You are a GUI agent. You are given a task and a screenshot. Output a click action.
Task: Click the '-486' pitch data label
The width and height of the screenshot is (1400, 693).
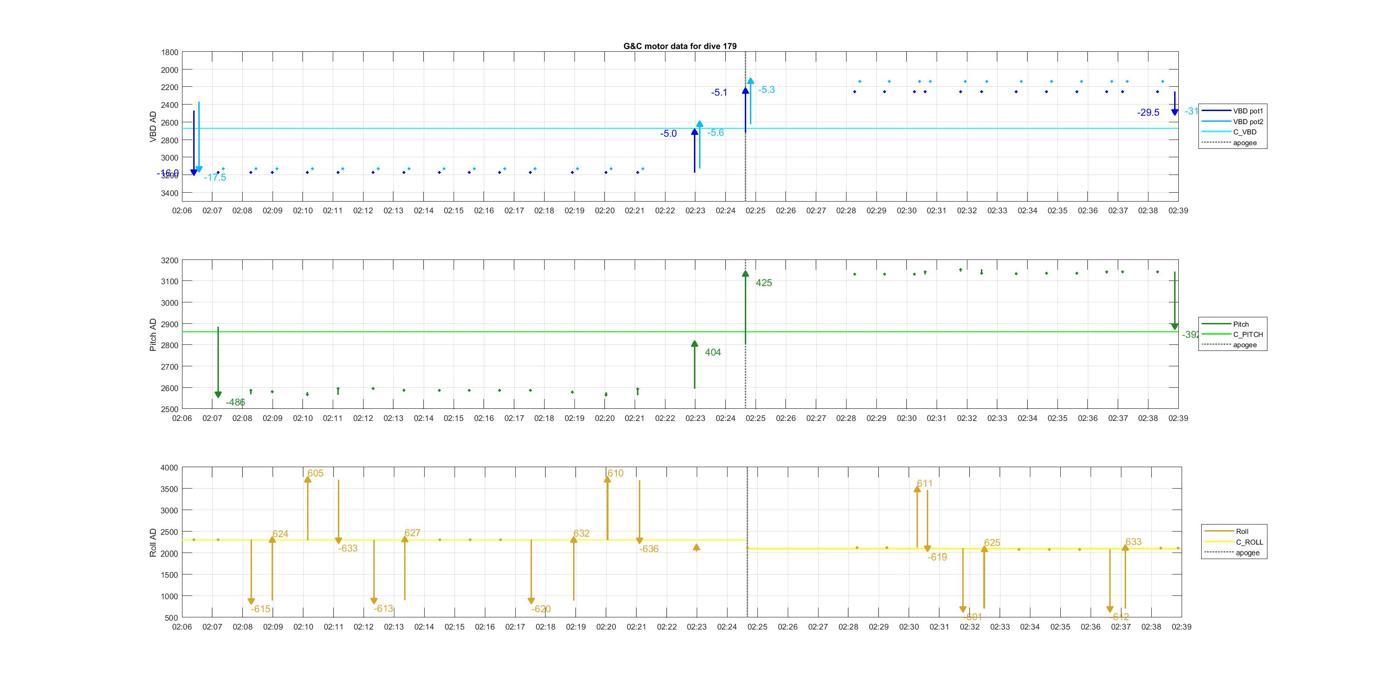click(x=235, y=403)
